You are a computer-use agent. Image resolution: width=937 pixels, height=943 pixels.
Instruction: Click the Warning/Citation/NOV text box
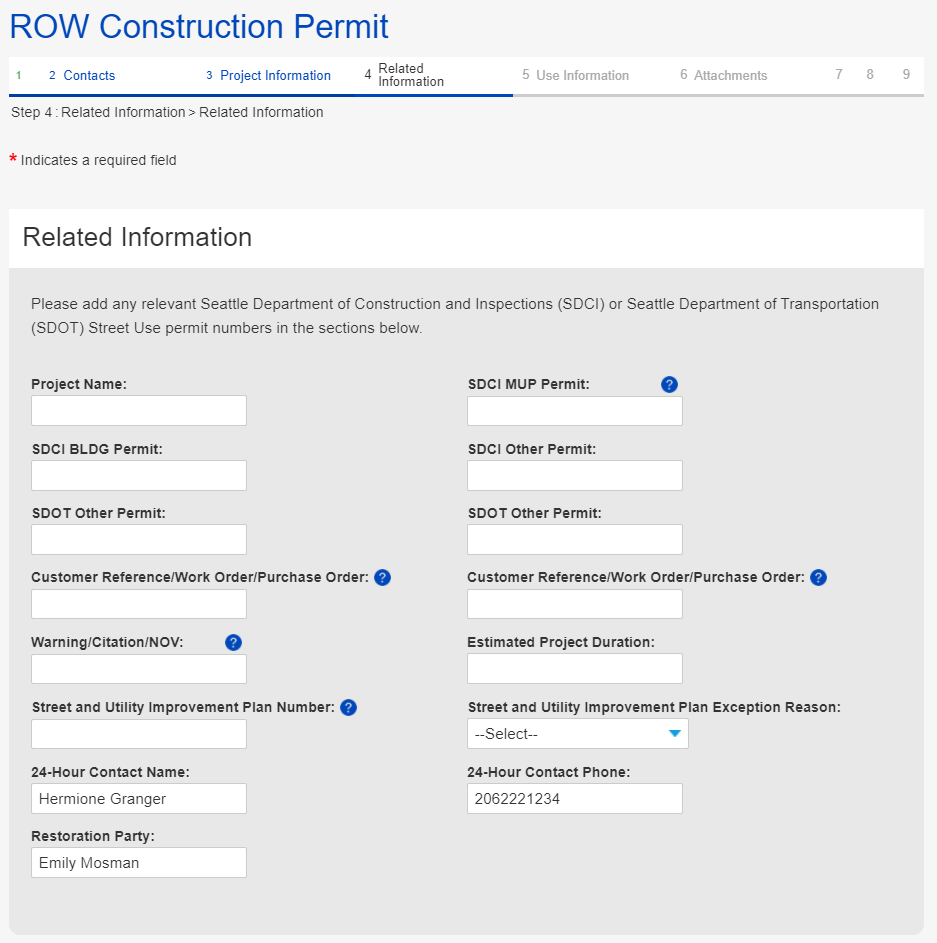tap(139, 669)
